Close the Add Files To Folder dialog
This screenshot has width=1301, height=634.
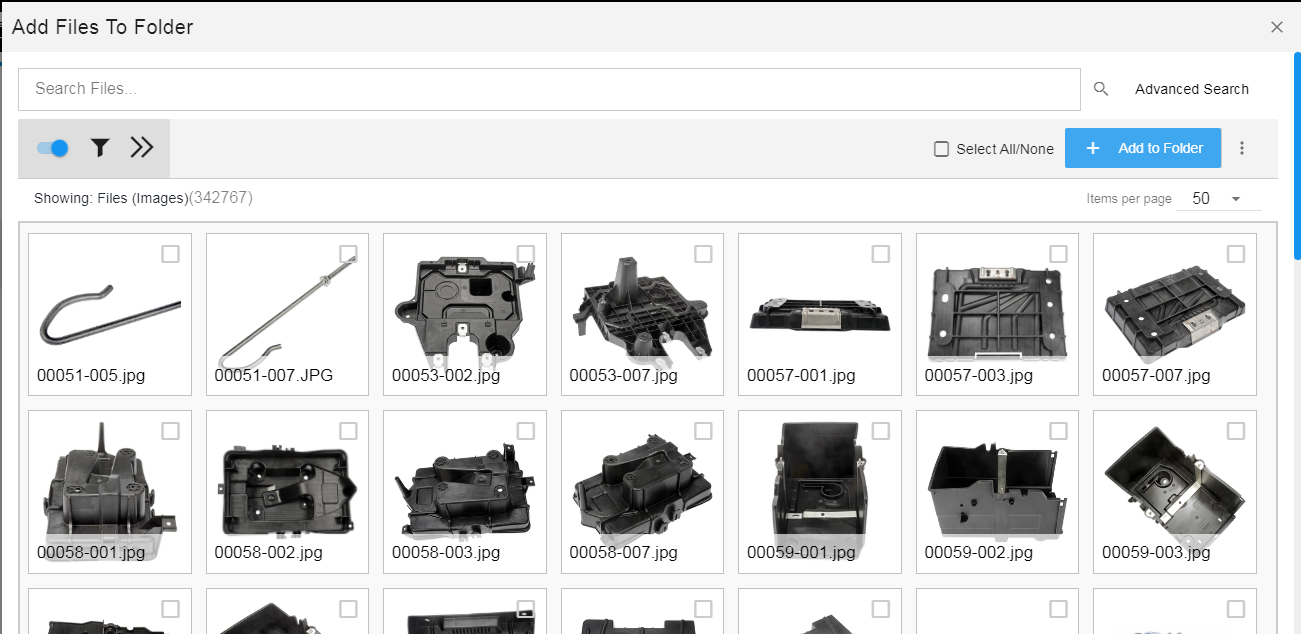coord(1277,27)
